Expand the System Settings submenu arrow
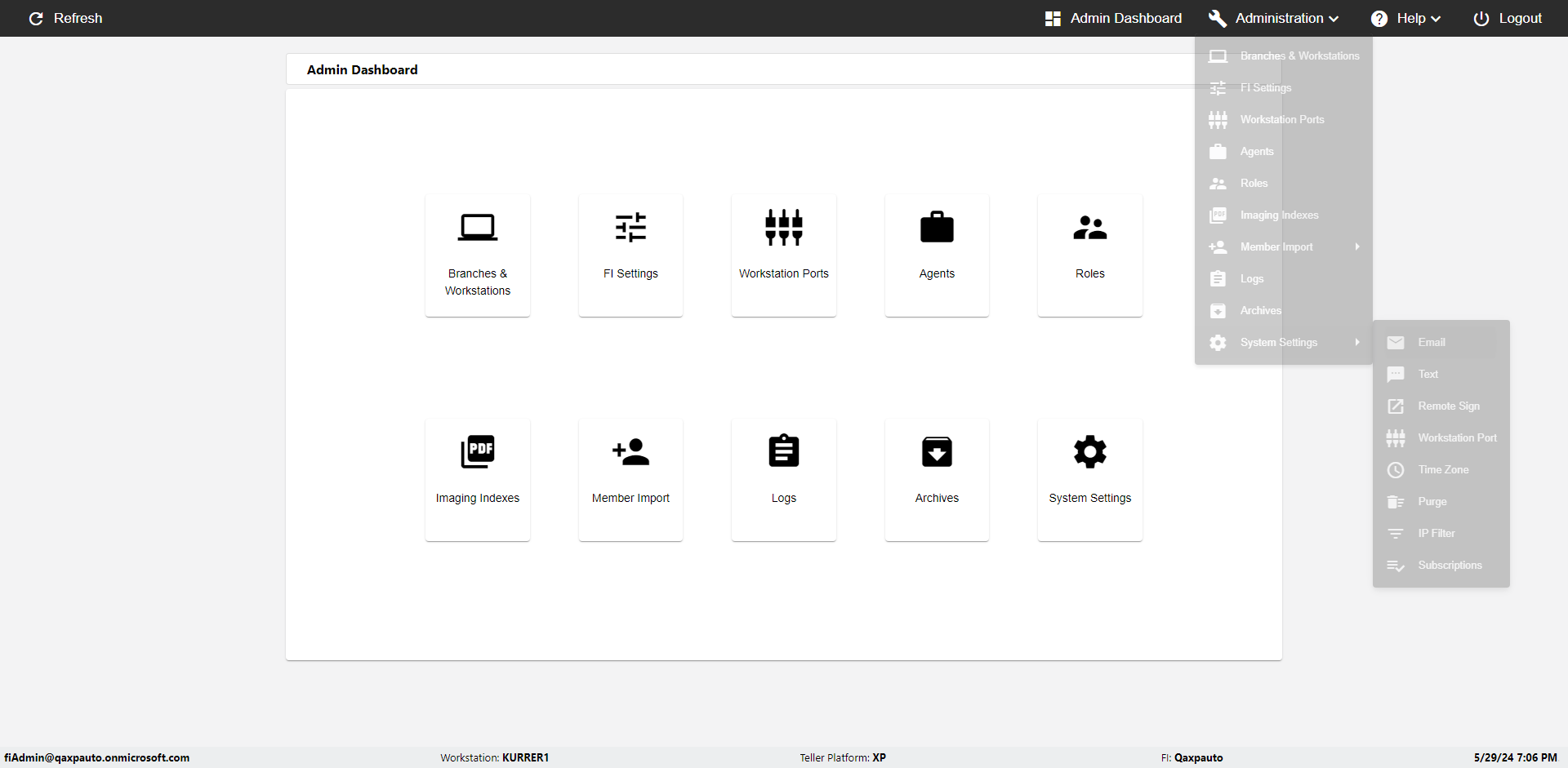This screenshot has height=768, width=1568. coord(1357,342)
